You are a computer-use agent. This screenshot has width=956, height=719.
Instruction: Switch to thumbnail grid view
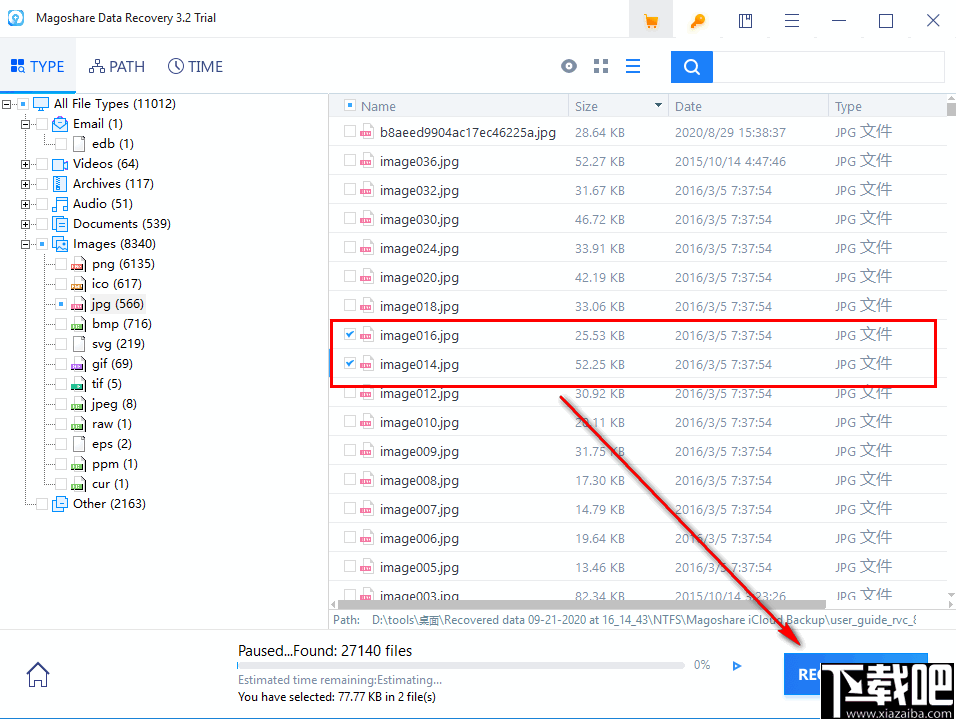[x=601, y=66]
